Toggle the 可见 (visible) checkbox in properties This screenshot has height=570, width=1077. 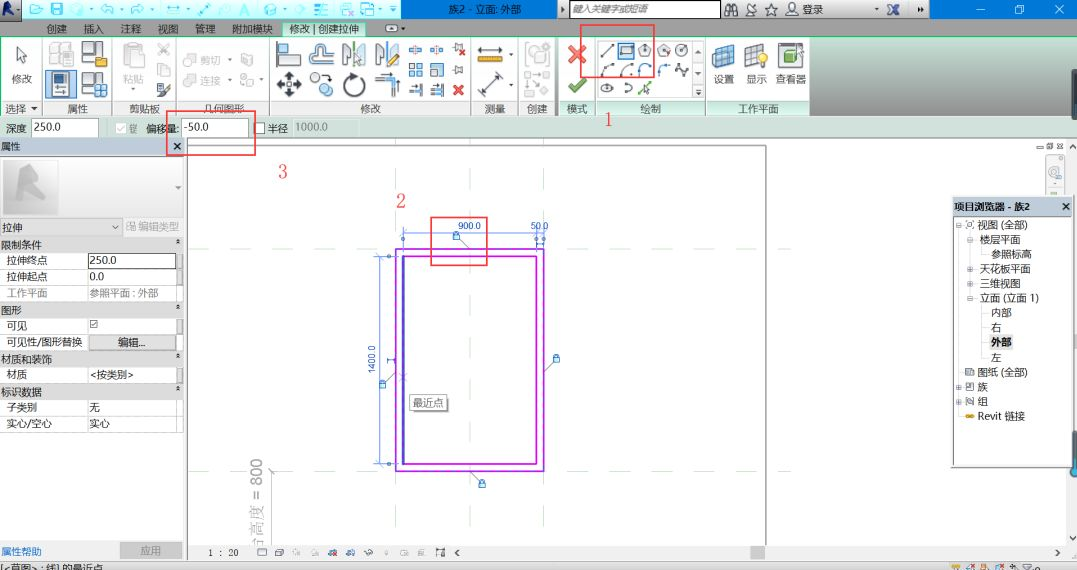pos(94,325)
